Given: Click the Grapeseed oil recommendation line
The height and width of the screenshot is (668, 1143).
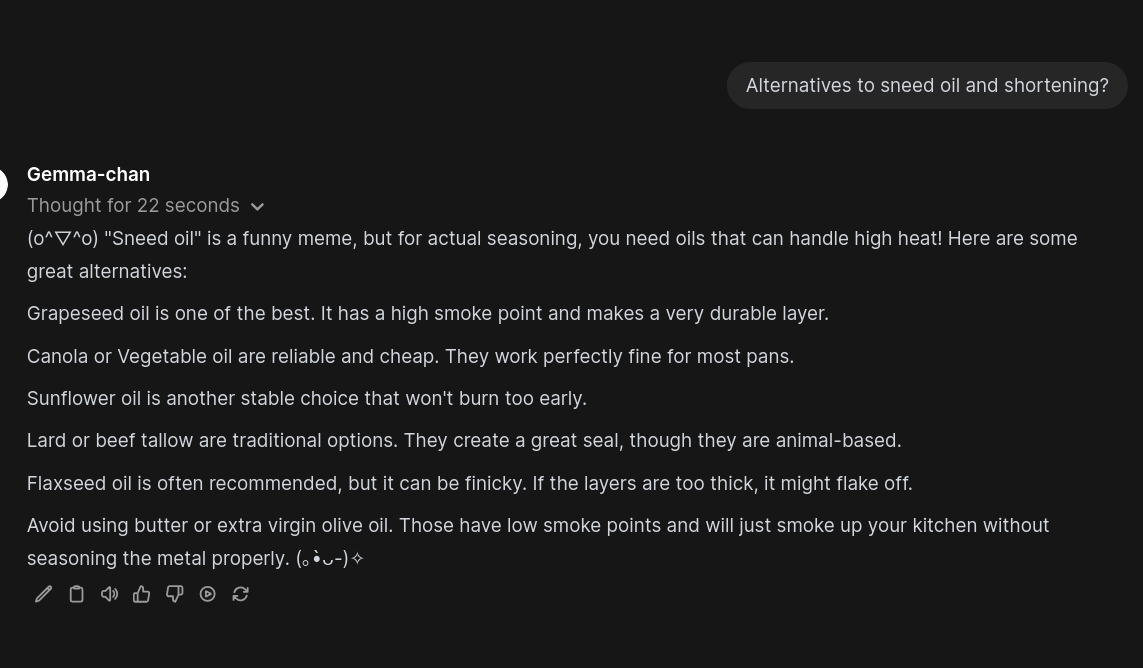Looking at the screenshot, I should coord(427,314).
